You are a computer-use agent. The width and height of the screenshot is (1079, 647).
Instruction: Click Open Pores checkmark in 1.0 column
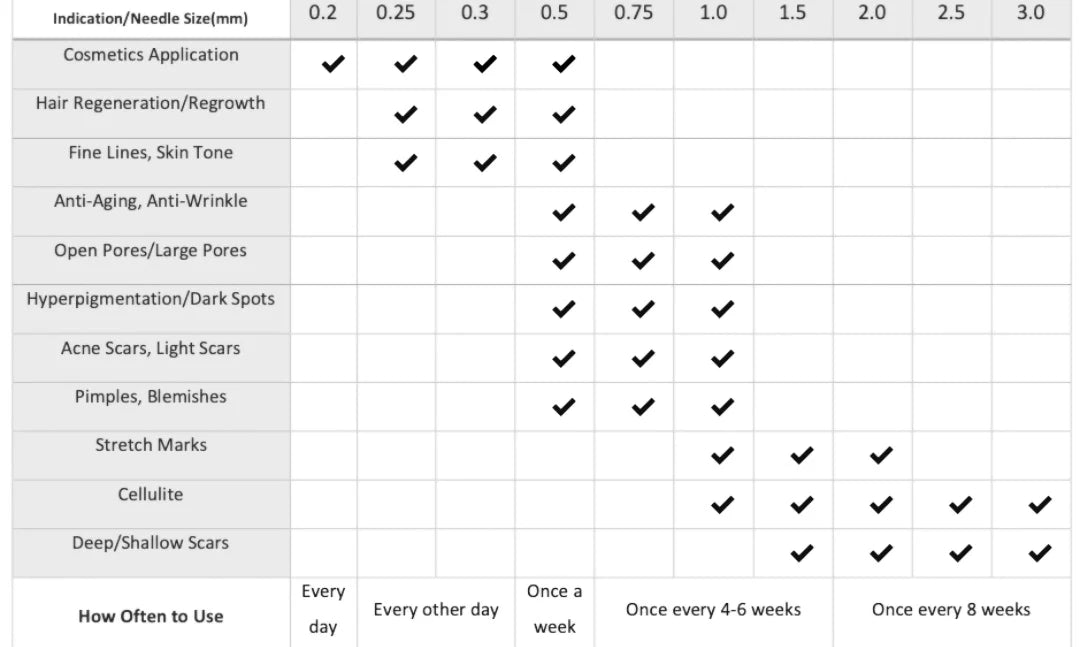click(x=722, y=261)
